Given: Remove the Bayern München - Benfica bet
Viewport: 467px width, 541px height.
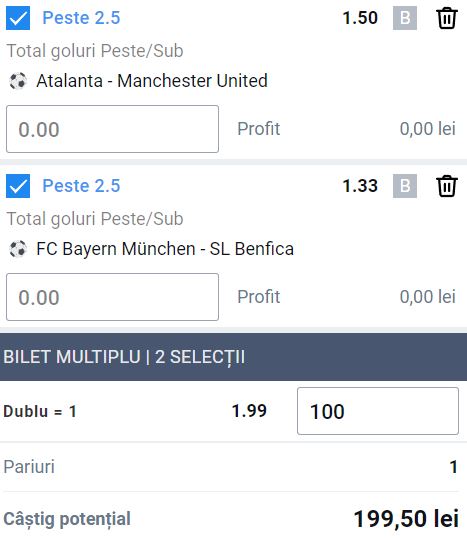Looking at the screenshot, I should coord(447,186).
